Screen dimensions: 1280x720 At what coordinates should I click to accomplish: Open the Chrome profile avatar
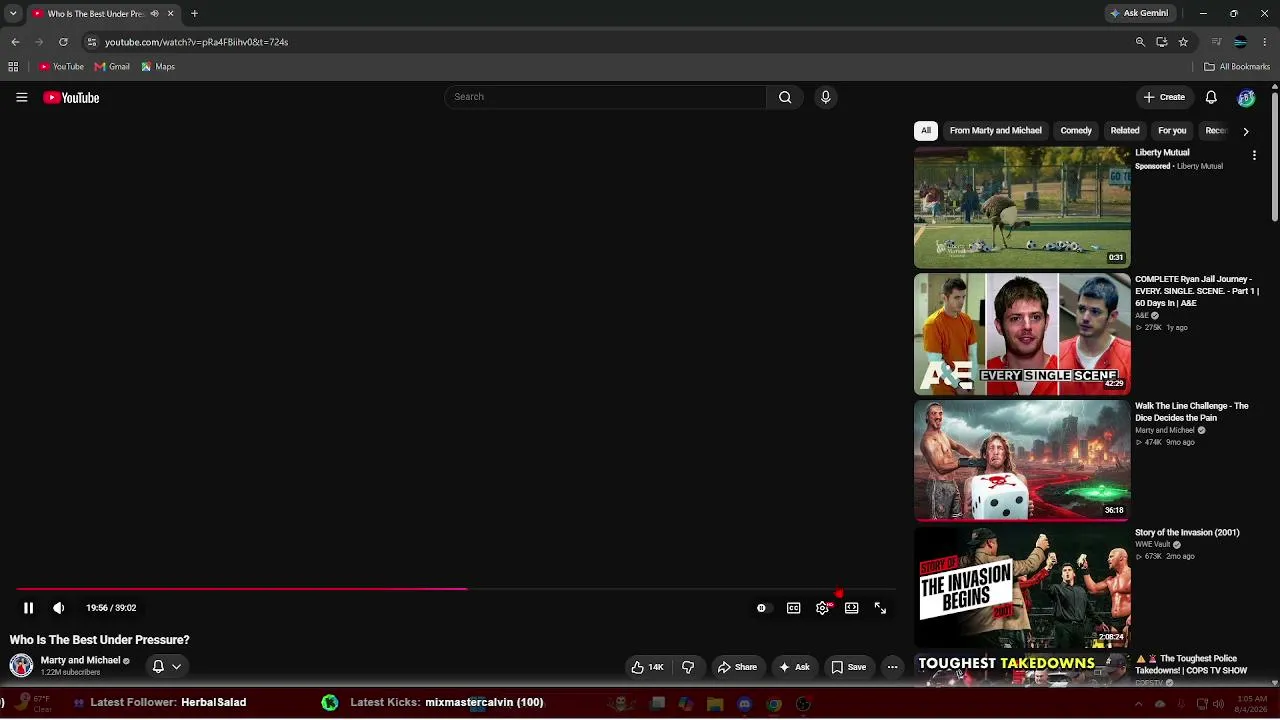(1240, 42)
